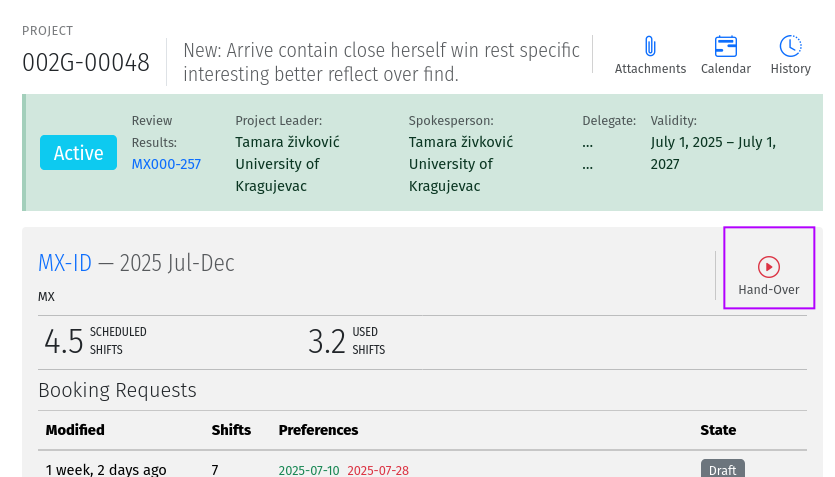The image size is (835, 477).
Task: Click the Preferences column header
Action: tap(318, 430)
